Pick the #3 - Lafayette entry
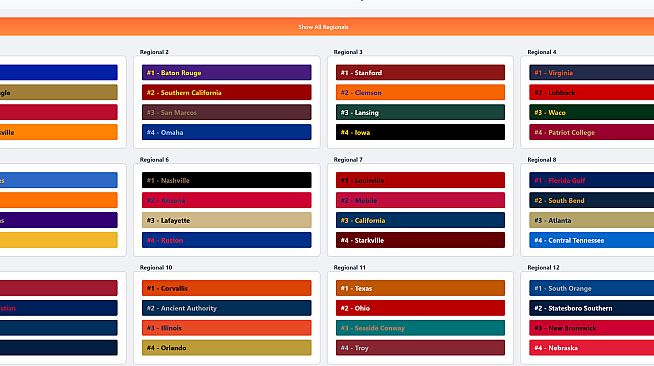This screenshot has height=366, width=654. (226, 220)
